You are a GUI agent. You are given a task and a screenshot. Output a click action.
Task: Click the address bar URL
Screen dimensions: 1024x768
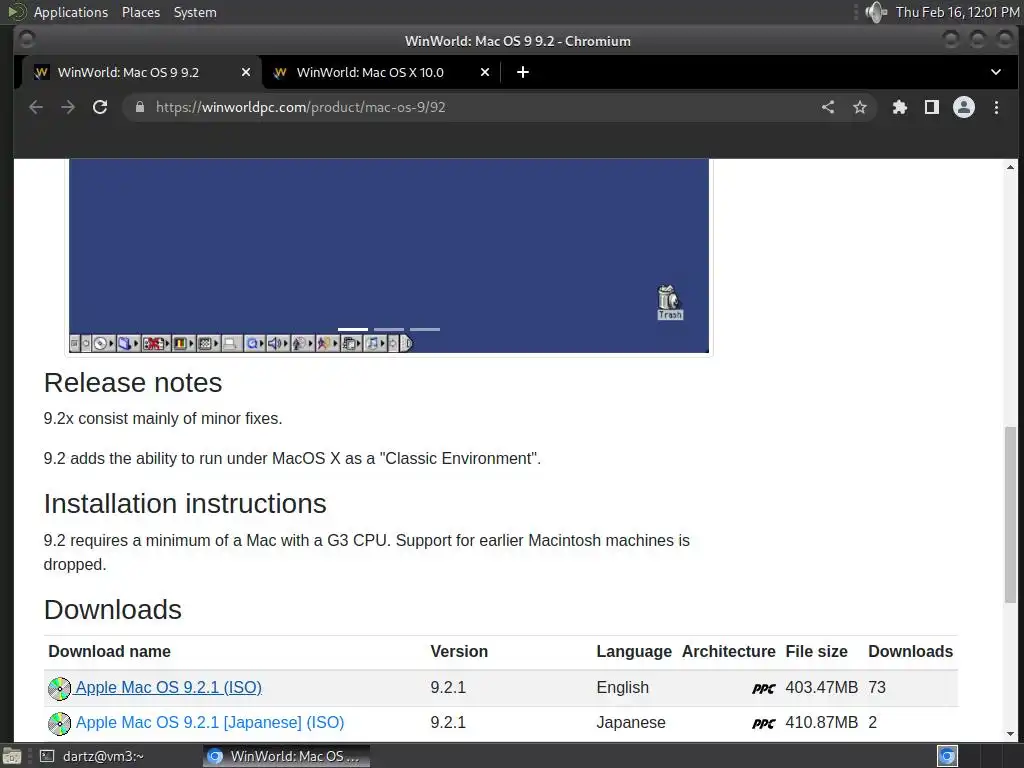point(300,107)
